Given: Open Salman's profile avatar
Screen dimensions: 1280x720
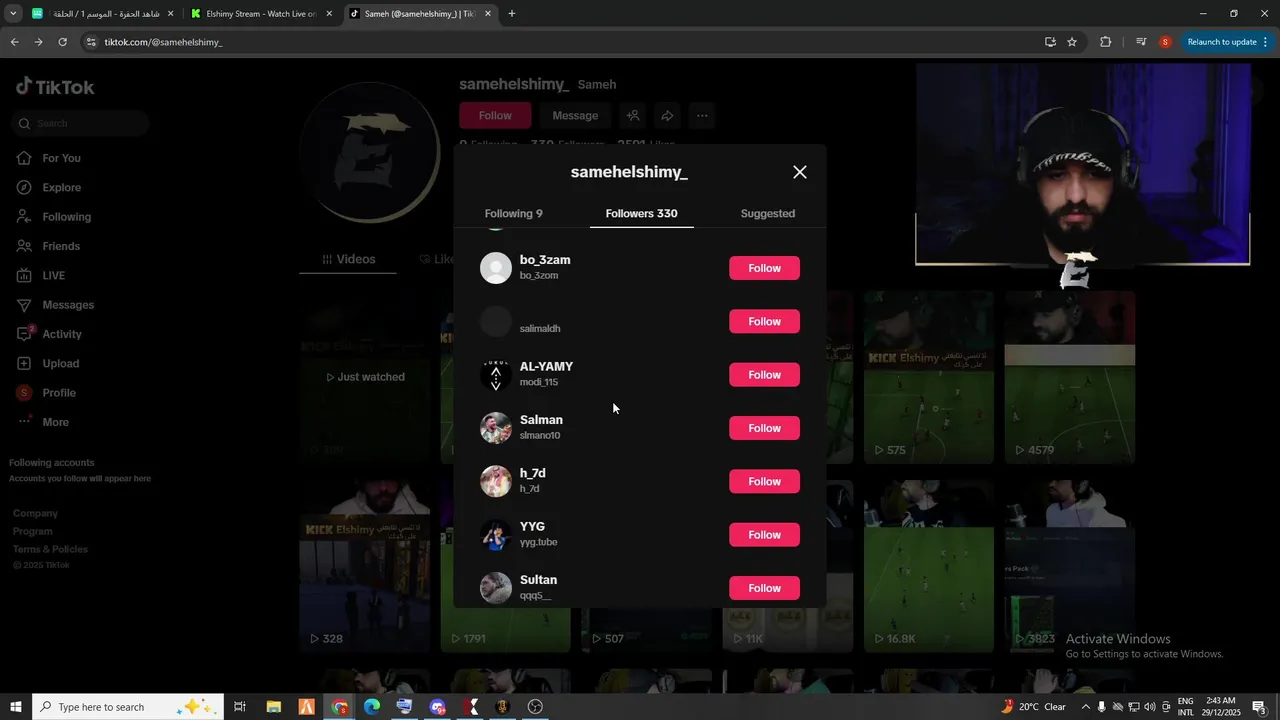Looking at the screenshot, I should click(x=496, y=428).
